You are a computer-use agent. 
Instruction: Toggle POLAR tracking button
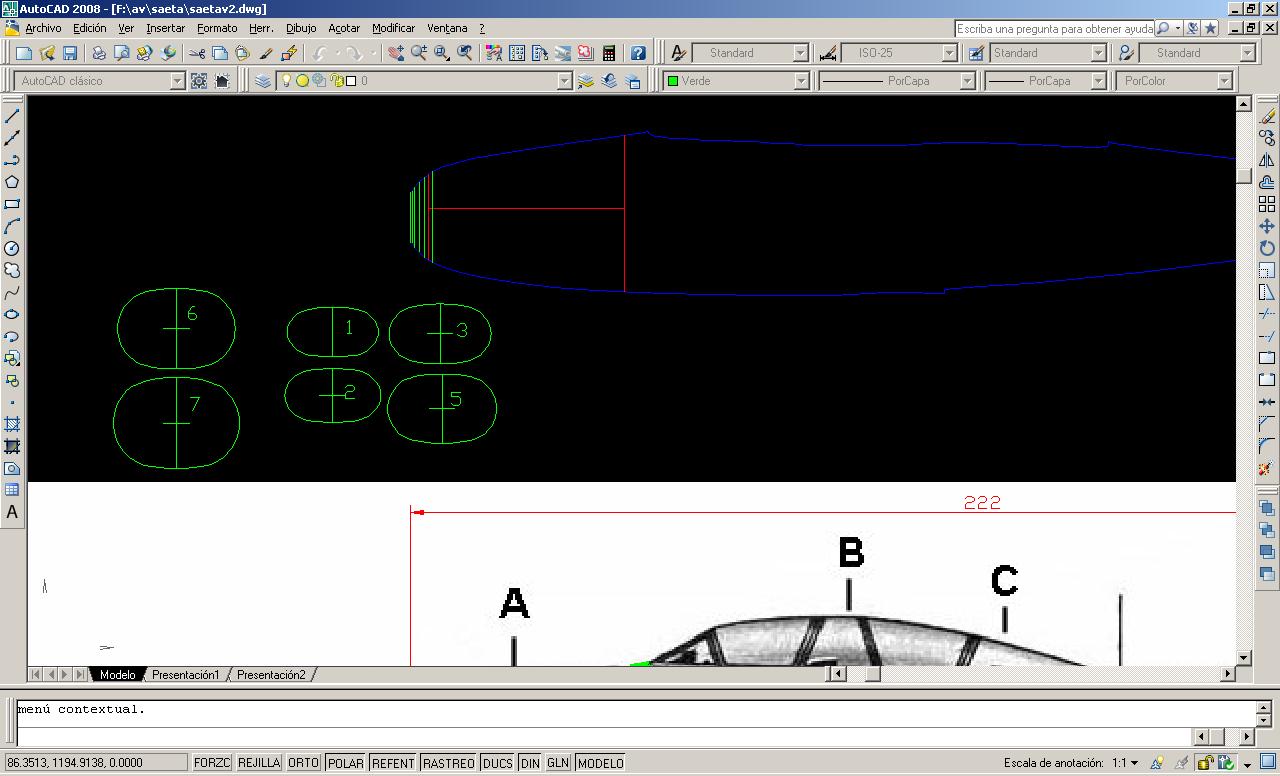tap(346, 763)
